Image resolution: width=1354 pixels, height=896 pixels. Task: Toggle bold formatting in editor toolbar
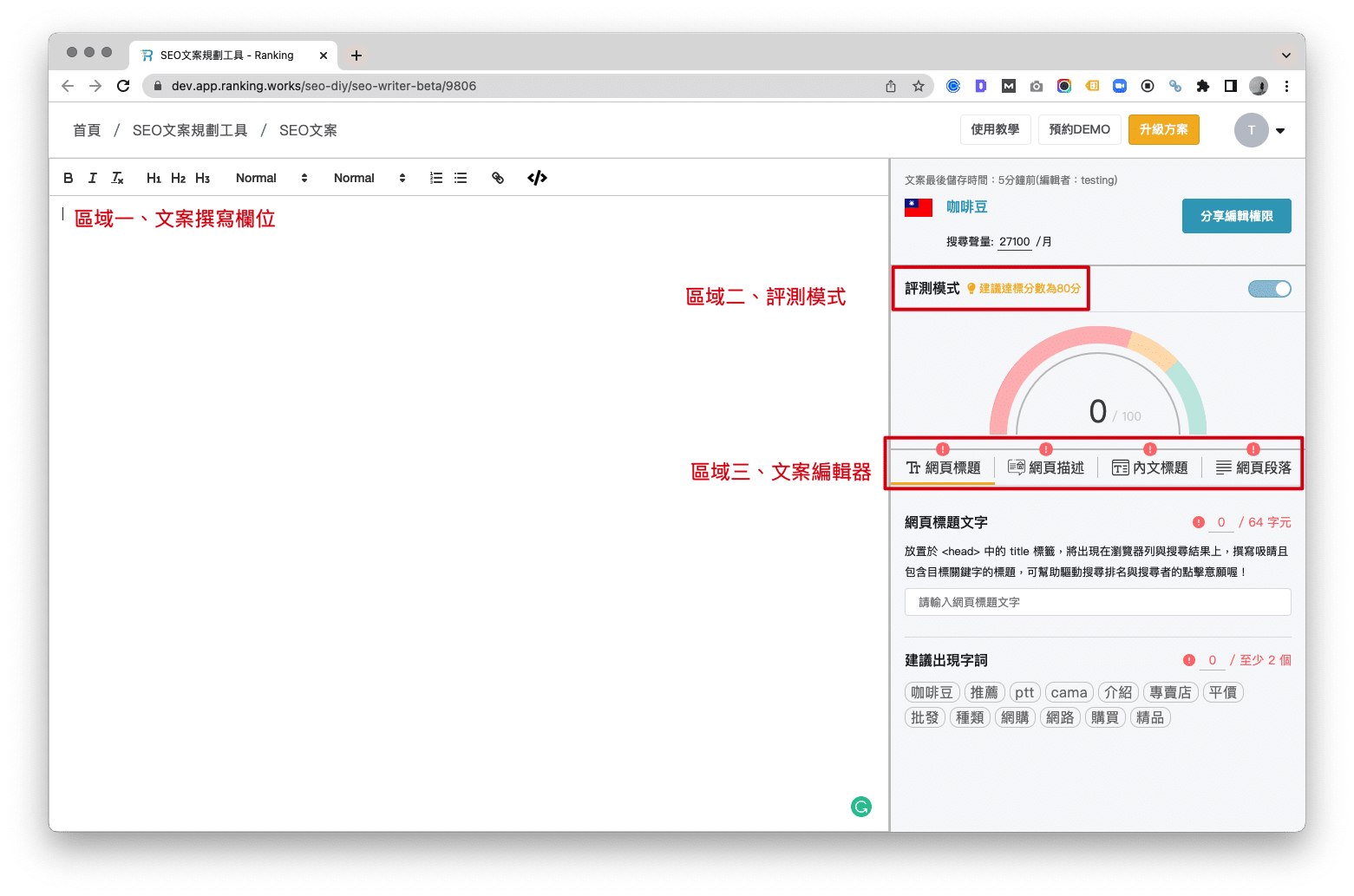[69, 178]
